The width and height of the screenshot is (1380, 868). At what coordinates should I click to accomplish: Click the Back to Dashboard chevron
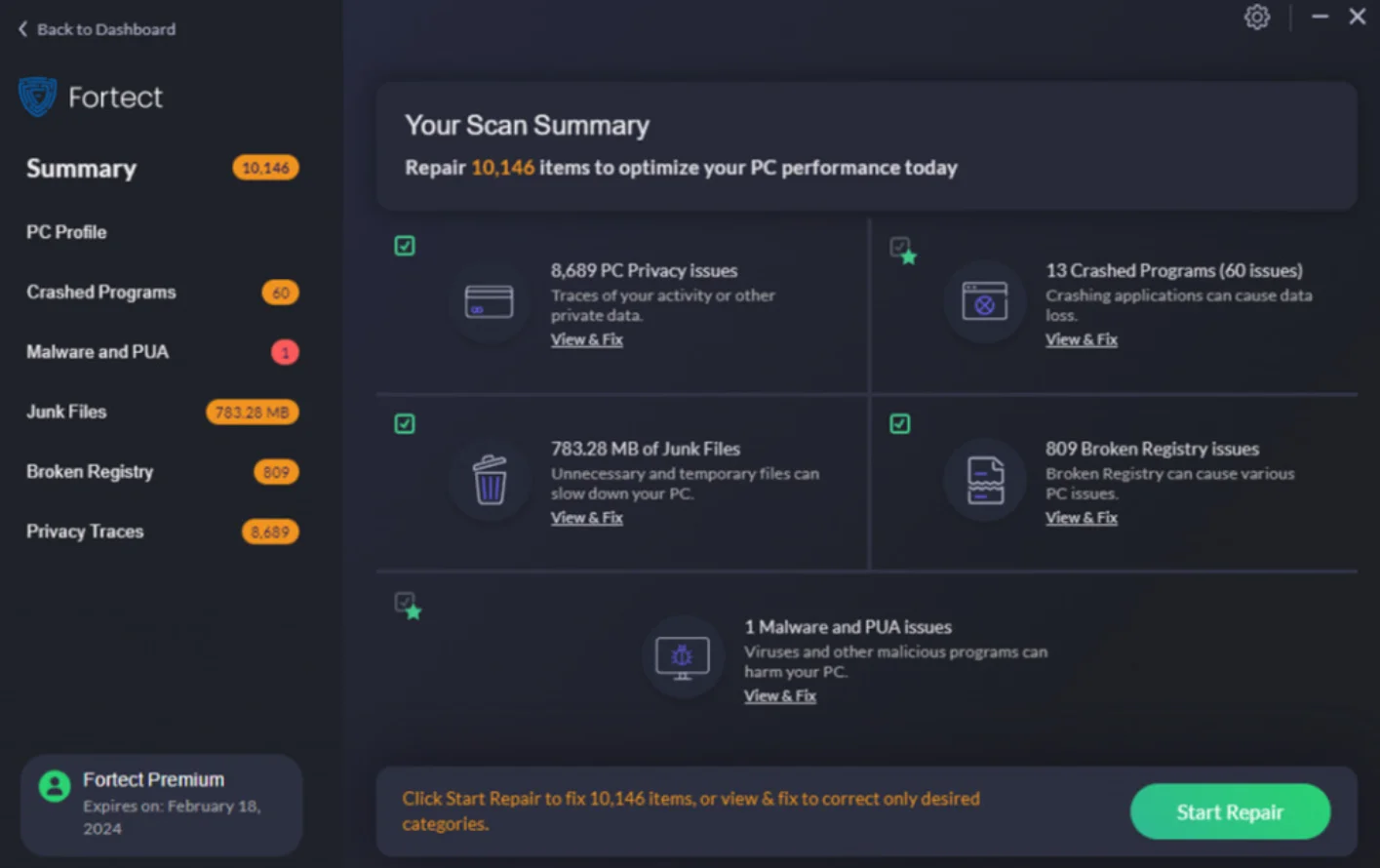22,29
